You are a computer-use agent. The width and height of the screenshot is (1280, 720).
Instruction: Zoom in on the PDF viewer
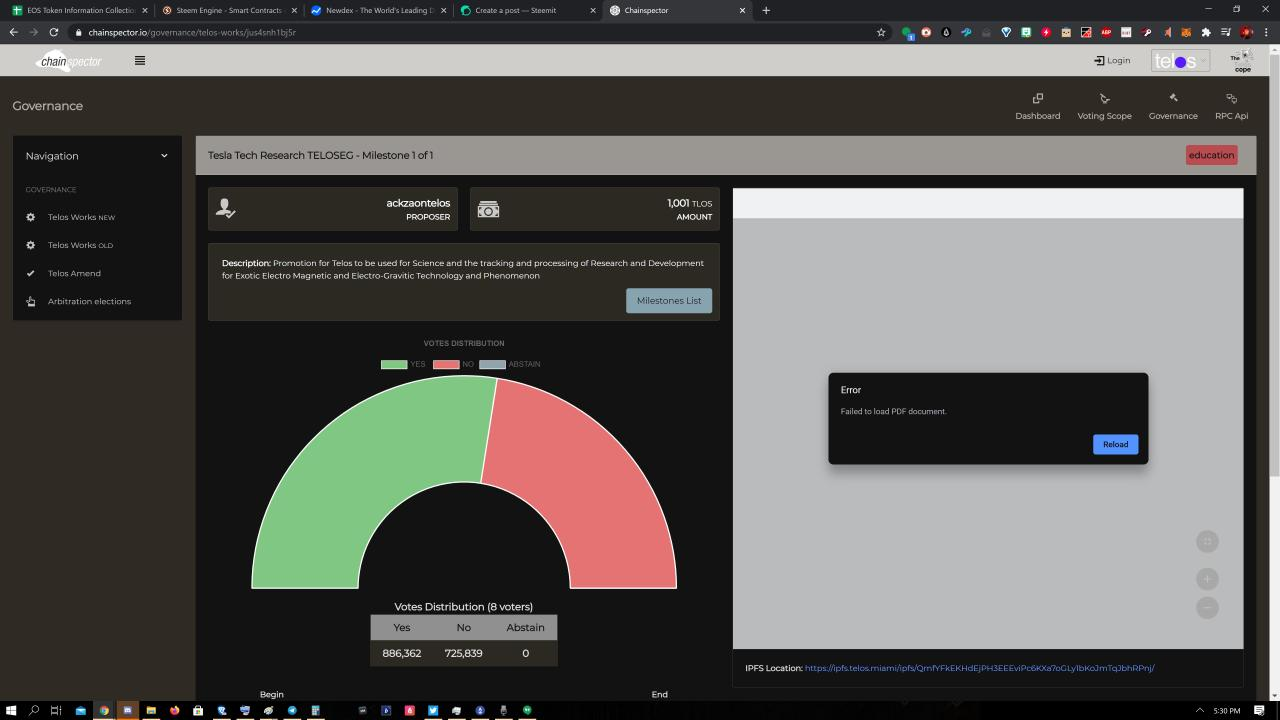[x=1207, y=579]
